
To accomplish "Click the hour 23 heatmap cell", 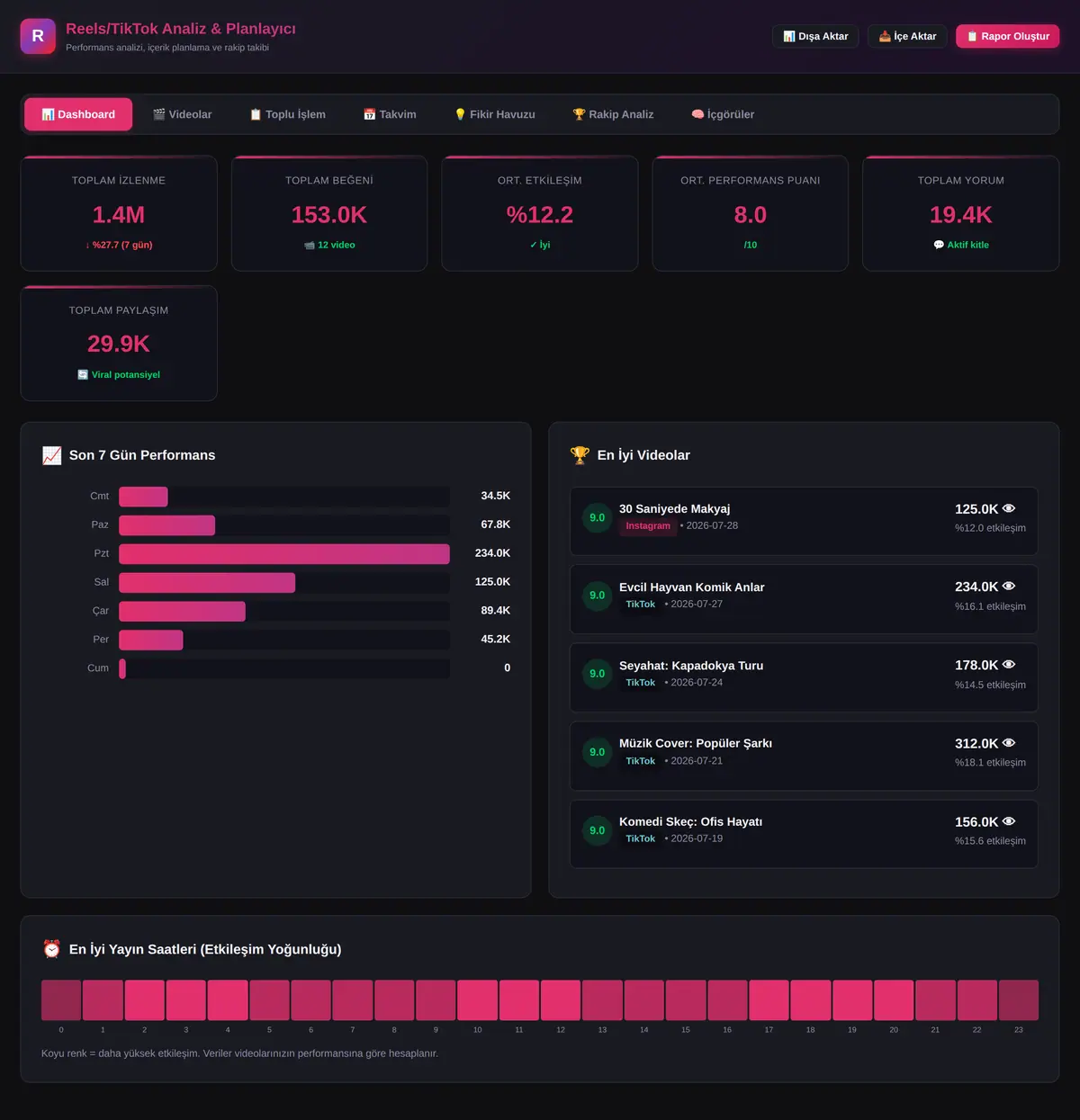I will pos(1019,1000).
